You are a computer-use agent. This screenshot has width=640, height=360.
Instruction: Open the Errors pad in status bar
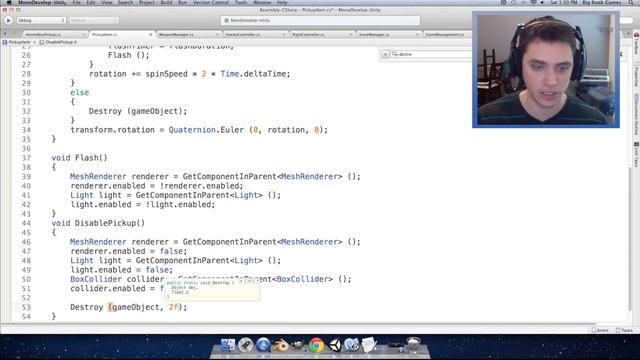[600, 330]
